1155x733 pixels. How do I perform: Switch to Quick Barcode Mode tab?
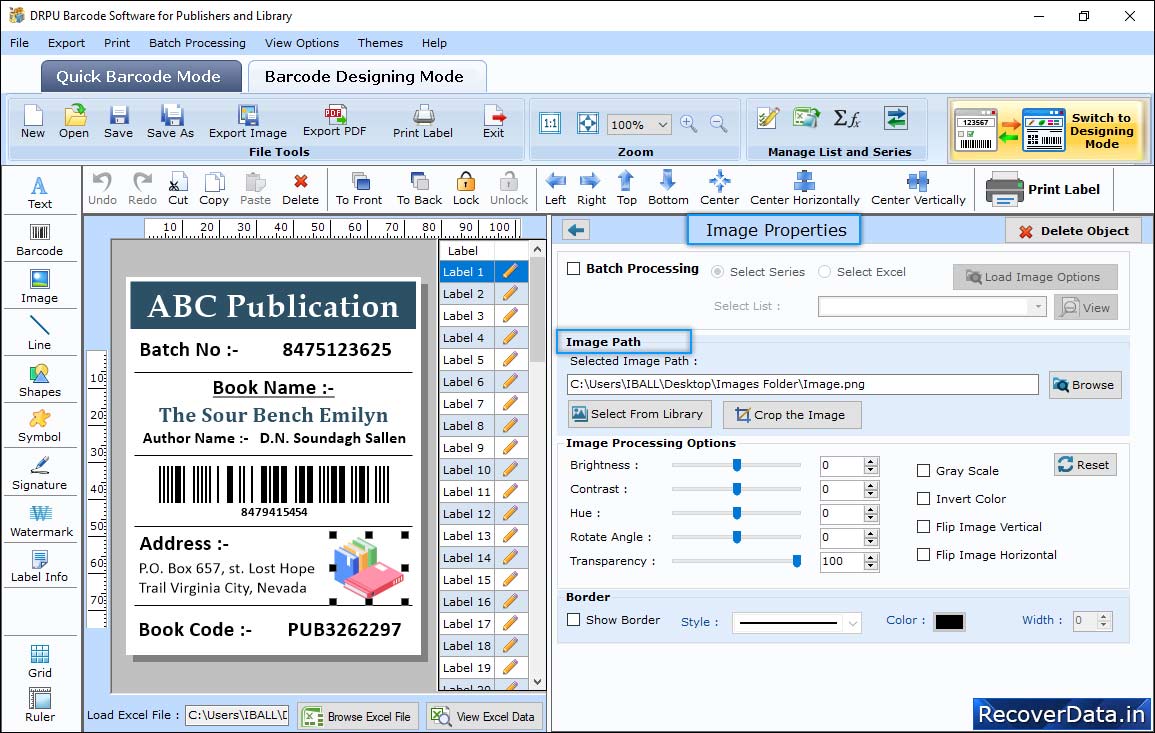[x=141, y=77]
